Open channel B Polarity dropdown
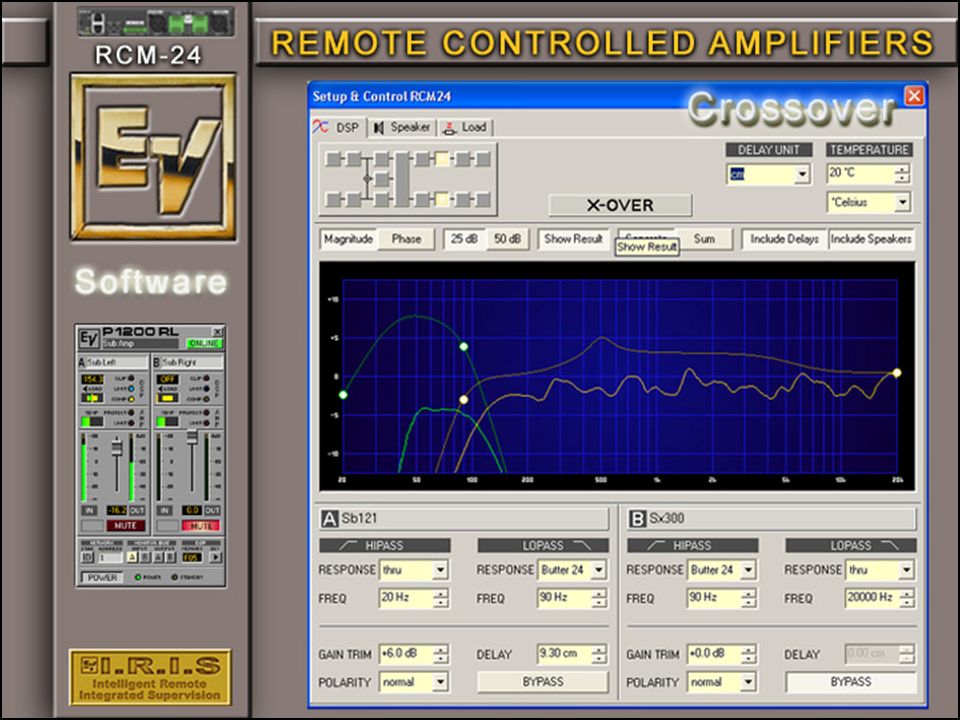The height and width of the screenshot is (720, 960). [748, 681]
